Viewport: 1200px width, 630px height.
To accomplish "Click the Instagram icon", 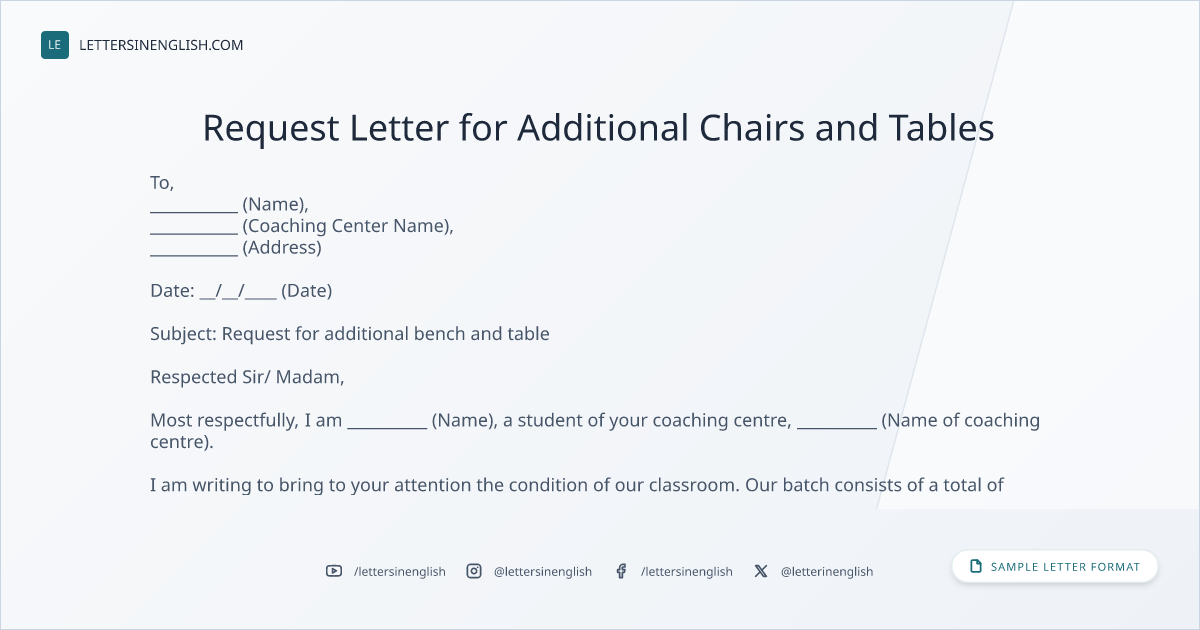I will 474,571.
